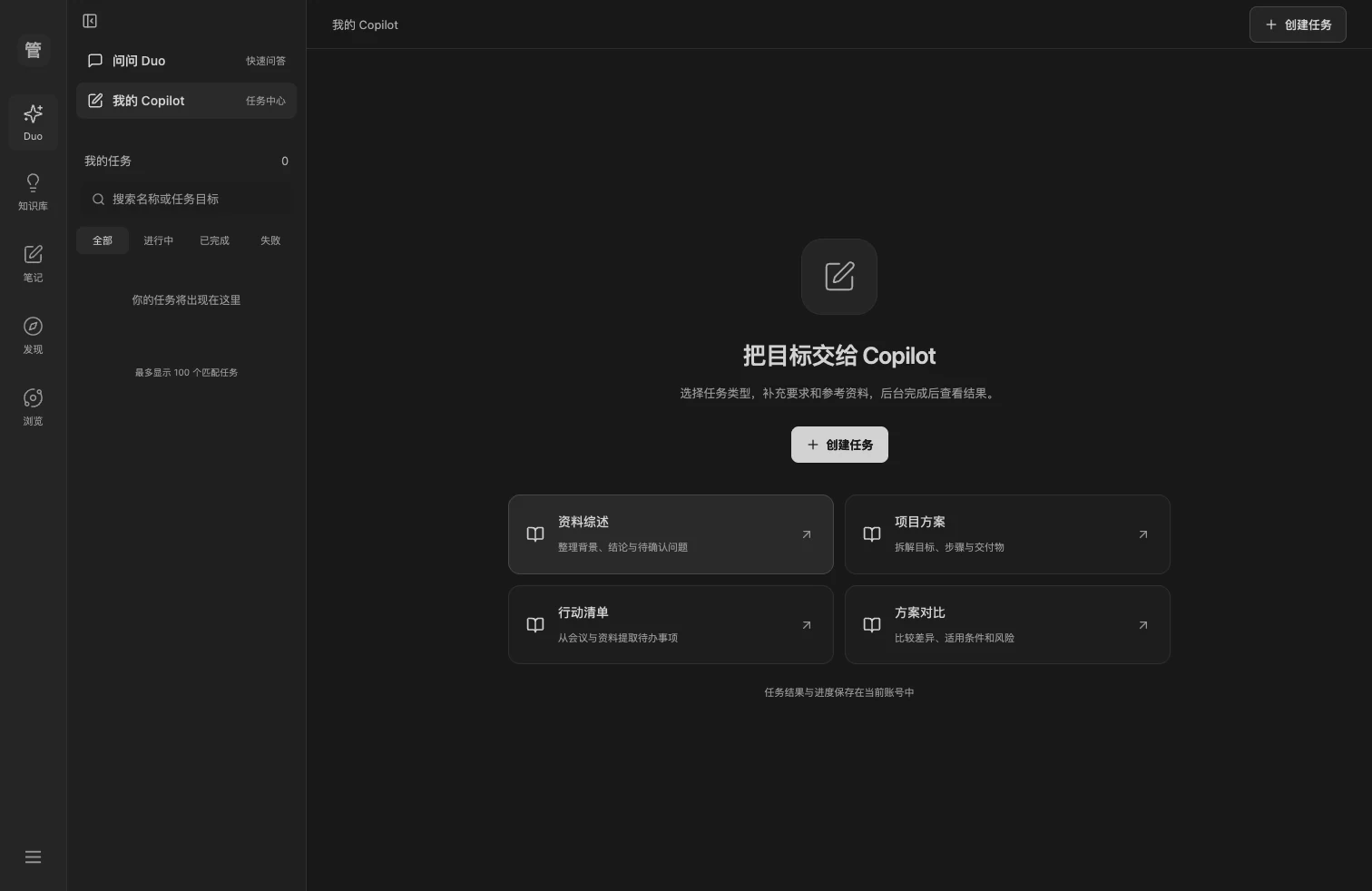Select the 失败 filter tab

270,240
